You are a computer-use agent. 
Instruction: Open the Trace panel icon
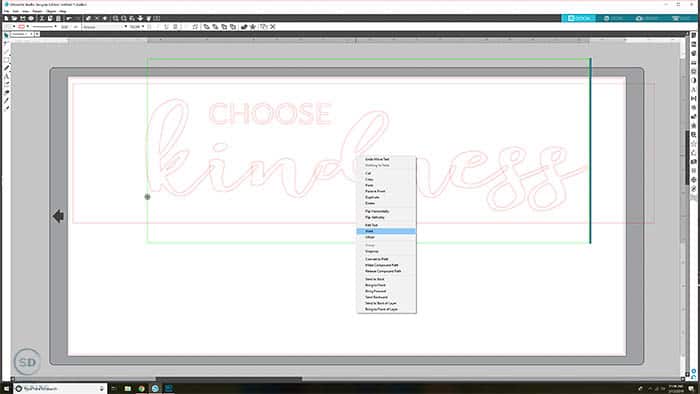(x=693, y=134)
